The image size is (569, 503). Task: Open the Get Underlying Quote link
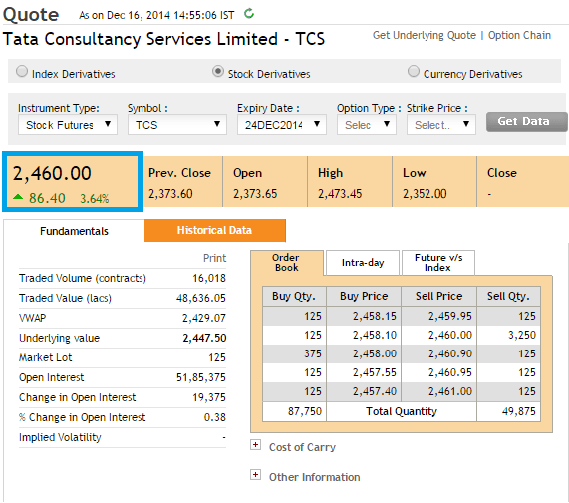click(x=424, y=35)
